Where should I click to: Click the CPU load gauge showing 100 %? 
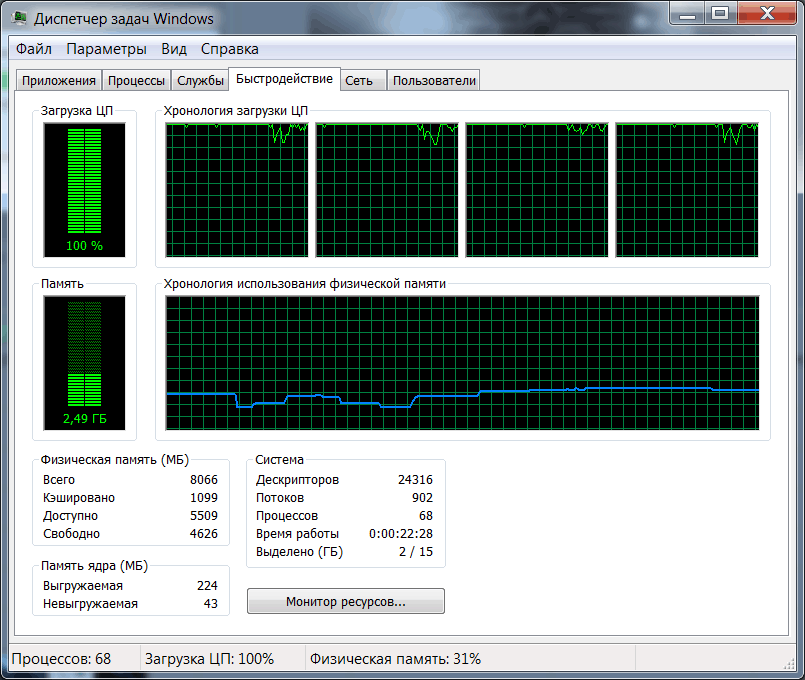[85, 190]
